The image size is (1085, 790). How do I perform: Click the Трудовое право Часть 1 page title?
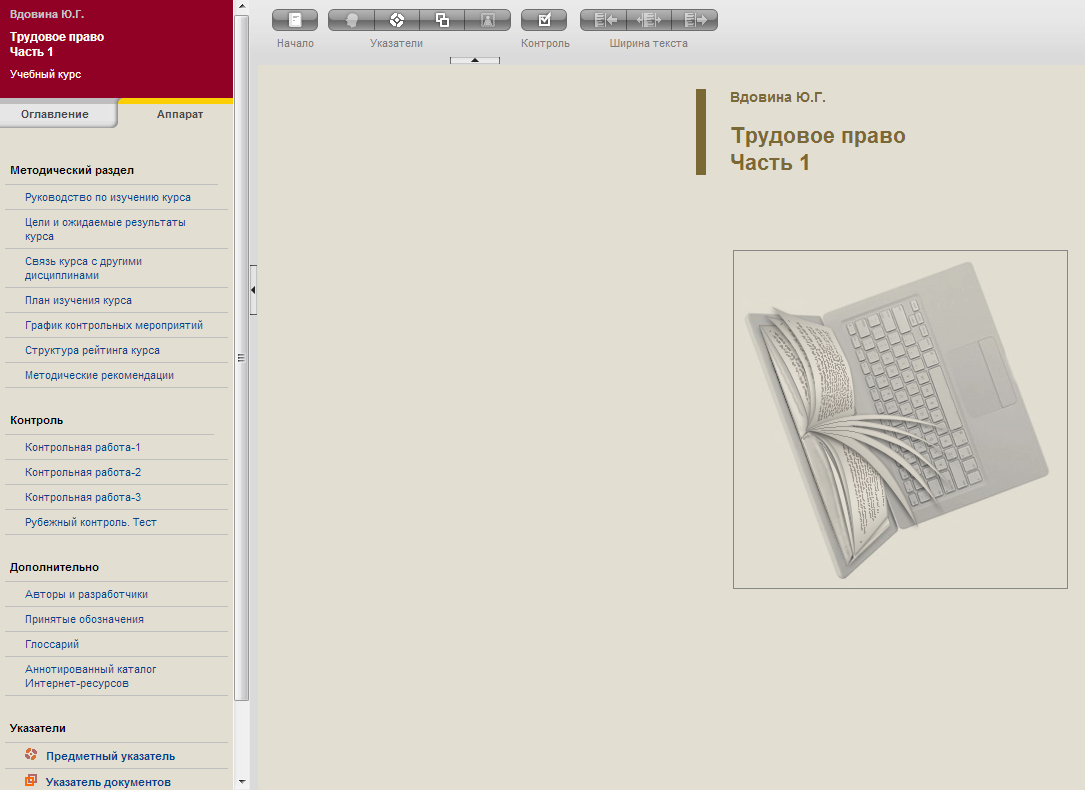[818, 149]
